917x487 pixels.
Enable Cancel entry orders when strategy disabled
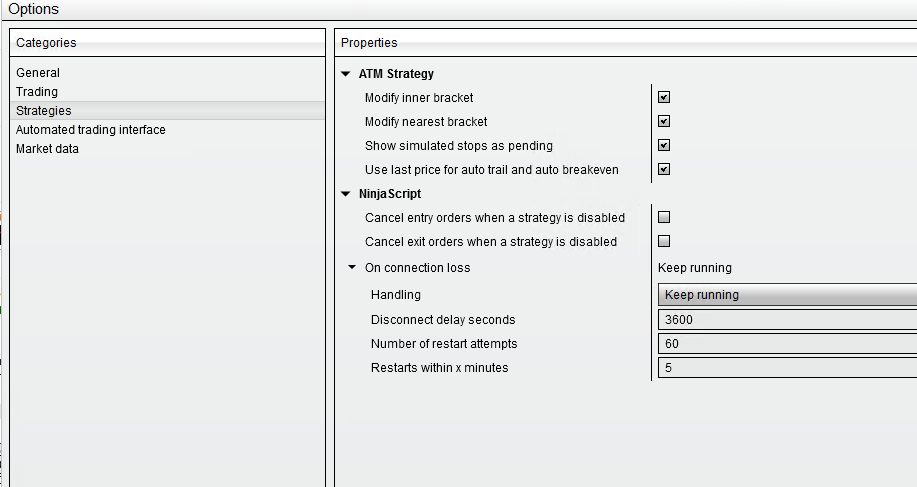(664, 217)
